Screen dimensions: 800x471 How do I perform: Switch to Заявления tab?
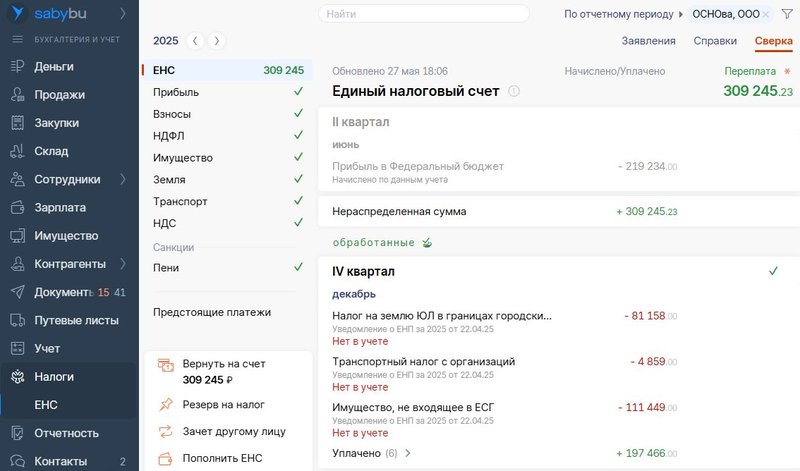(648, 41)
